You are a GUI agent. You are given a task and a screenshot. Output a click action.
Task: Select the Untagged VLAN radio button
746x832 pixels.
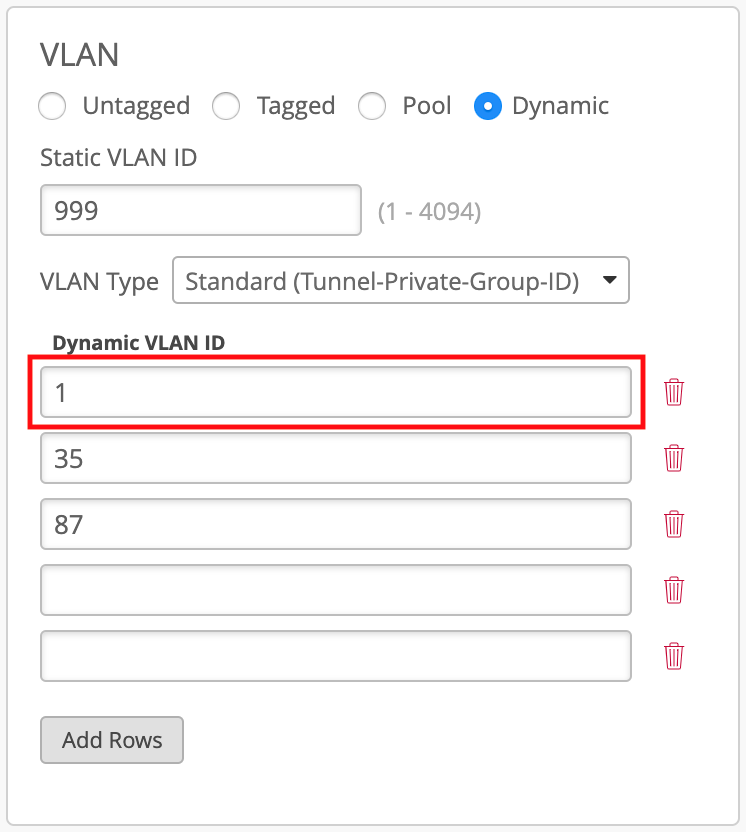pos(53,106)
